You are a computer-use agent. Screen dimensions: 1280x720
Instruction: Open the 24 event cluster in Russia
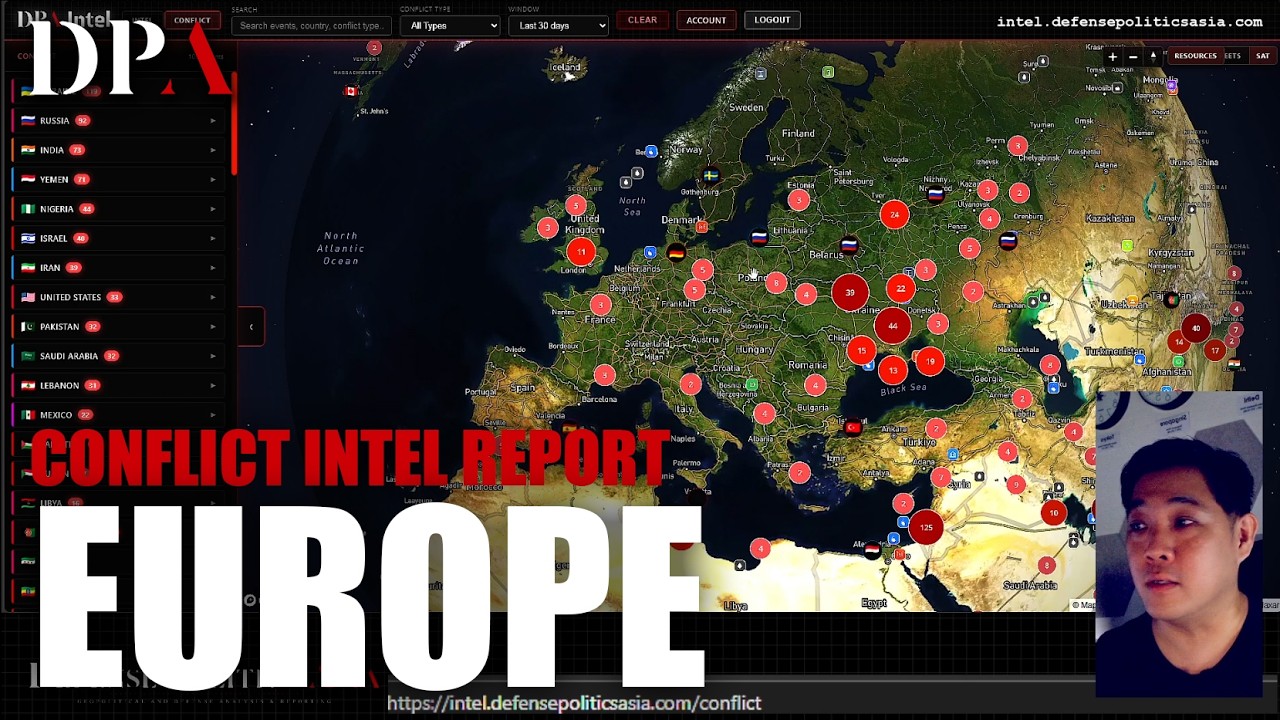coord(895,214)
